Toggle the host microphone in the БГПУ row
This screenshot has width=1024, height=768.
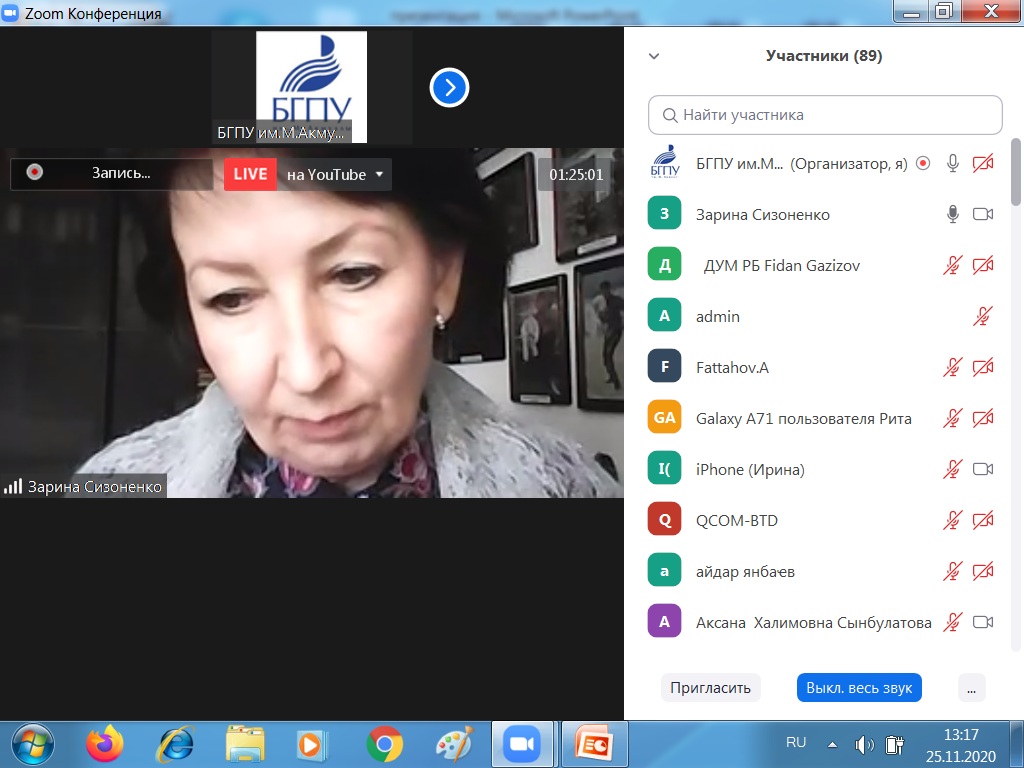point(953,163)
